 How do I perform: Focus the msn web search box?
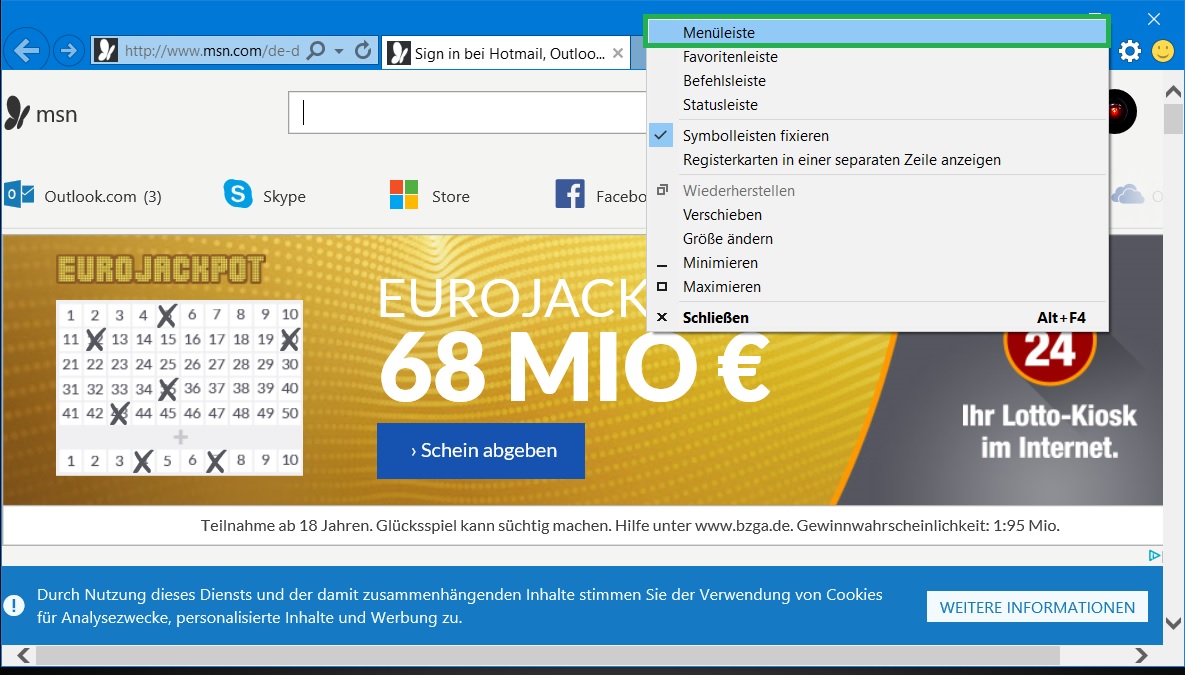click(466, 113)
